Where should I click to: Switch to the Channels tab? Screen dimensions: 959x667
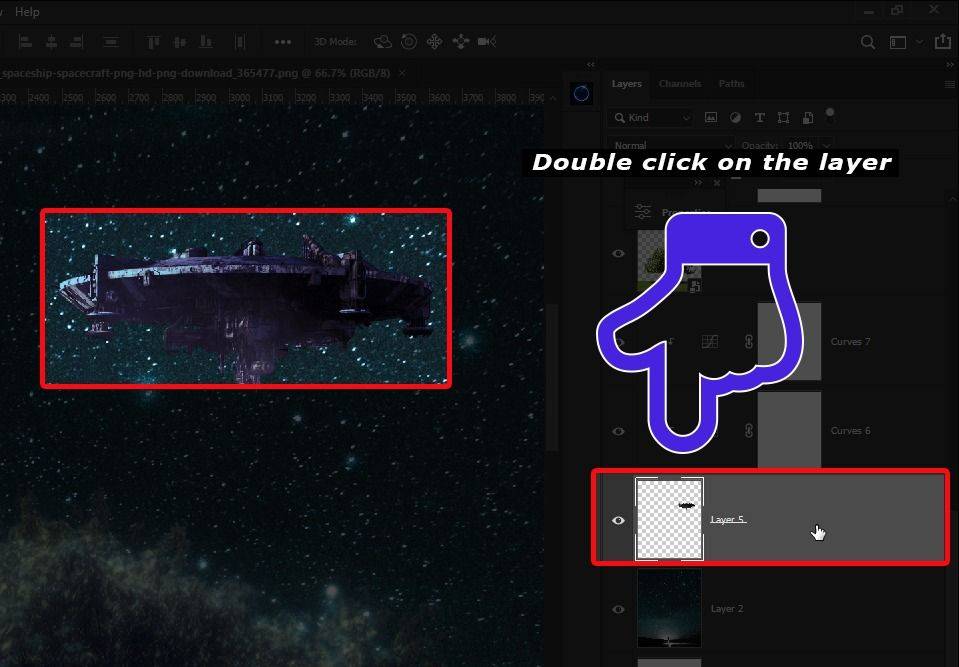pyautogui.click(x=680, y=84)
